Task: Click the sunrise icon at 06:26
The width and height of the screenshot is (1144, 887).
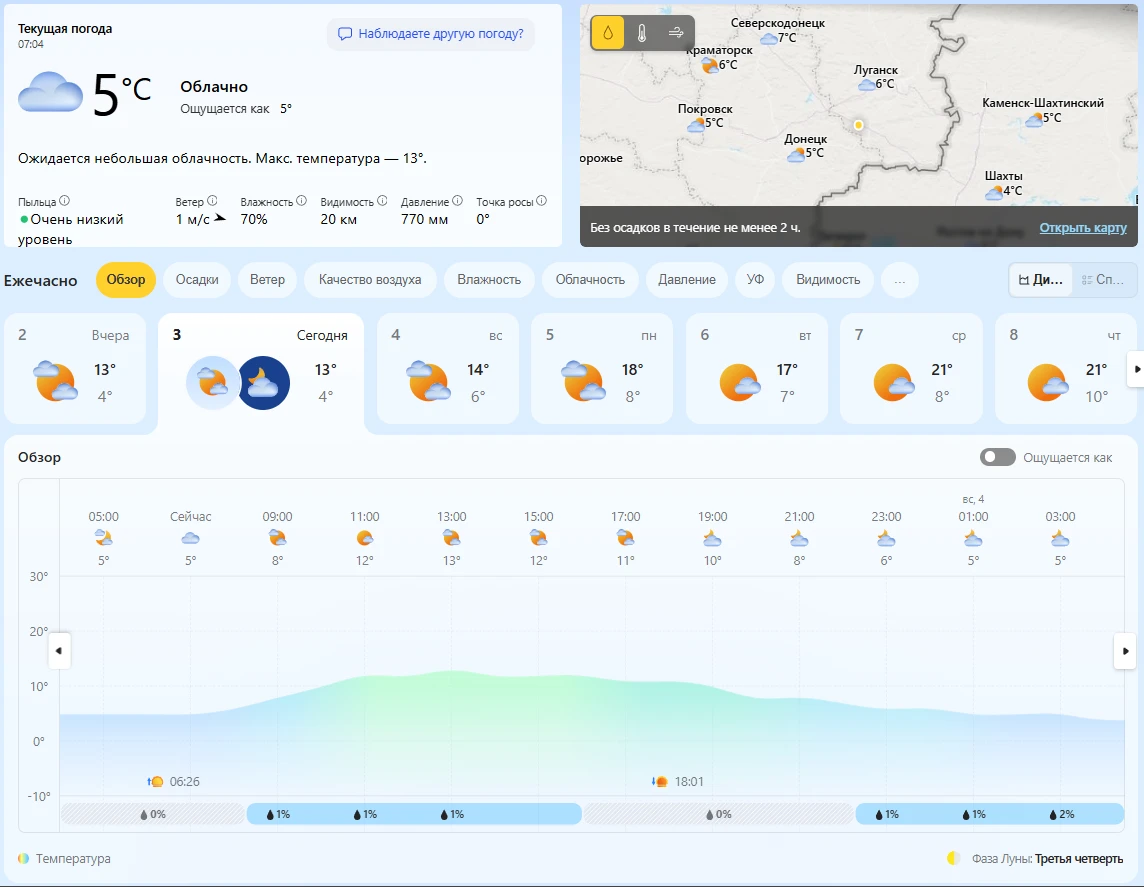Action: 155,781
